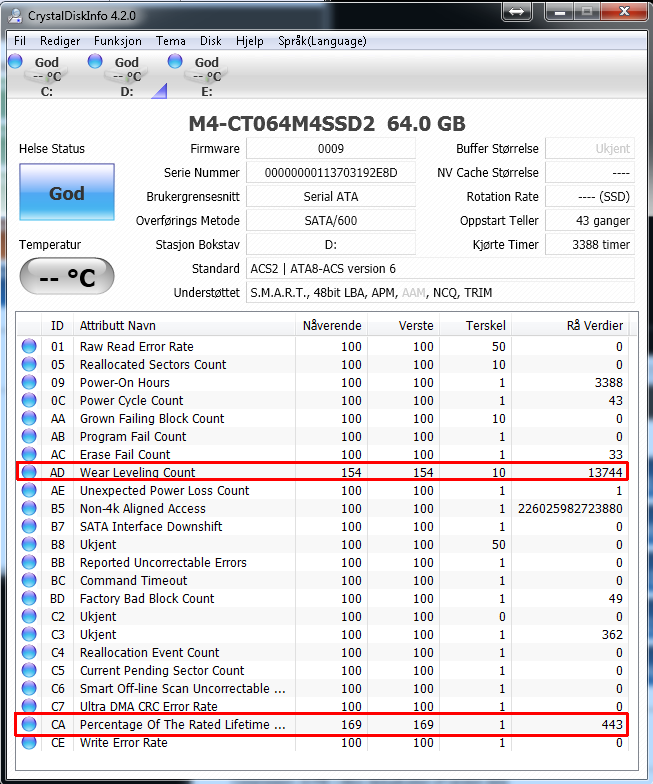
Task: Select drive C: status orb
Action: [x=16, y=61]
